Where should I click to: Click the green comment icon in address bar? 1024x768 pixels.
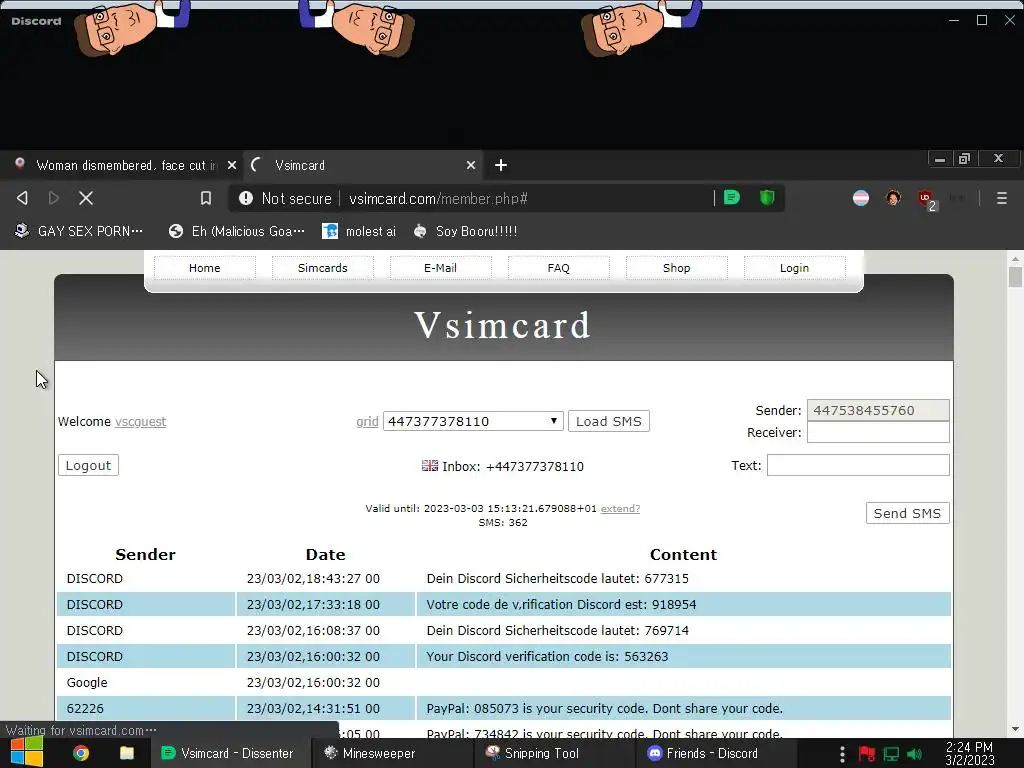(732, 197)
